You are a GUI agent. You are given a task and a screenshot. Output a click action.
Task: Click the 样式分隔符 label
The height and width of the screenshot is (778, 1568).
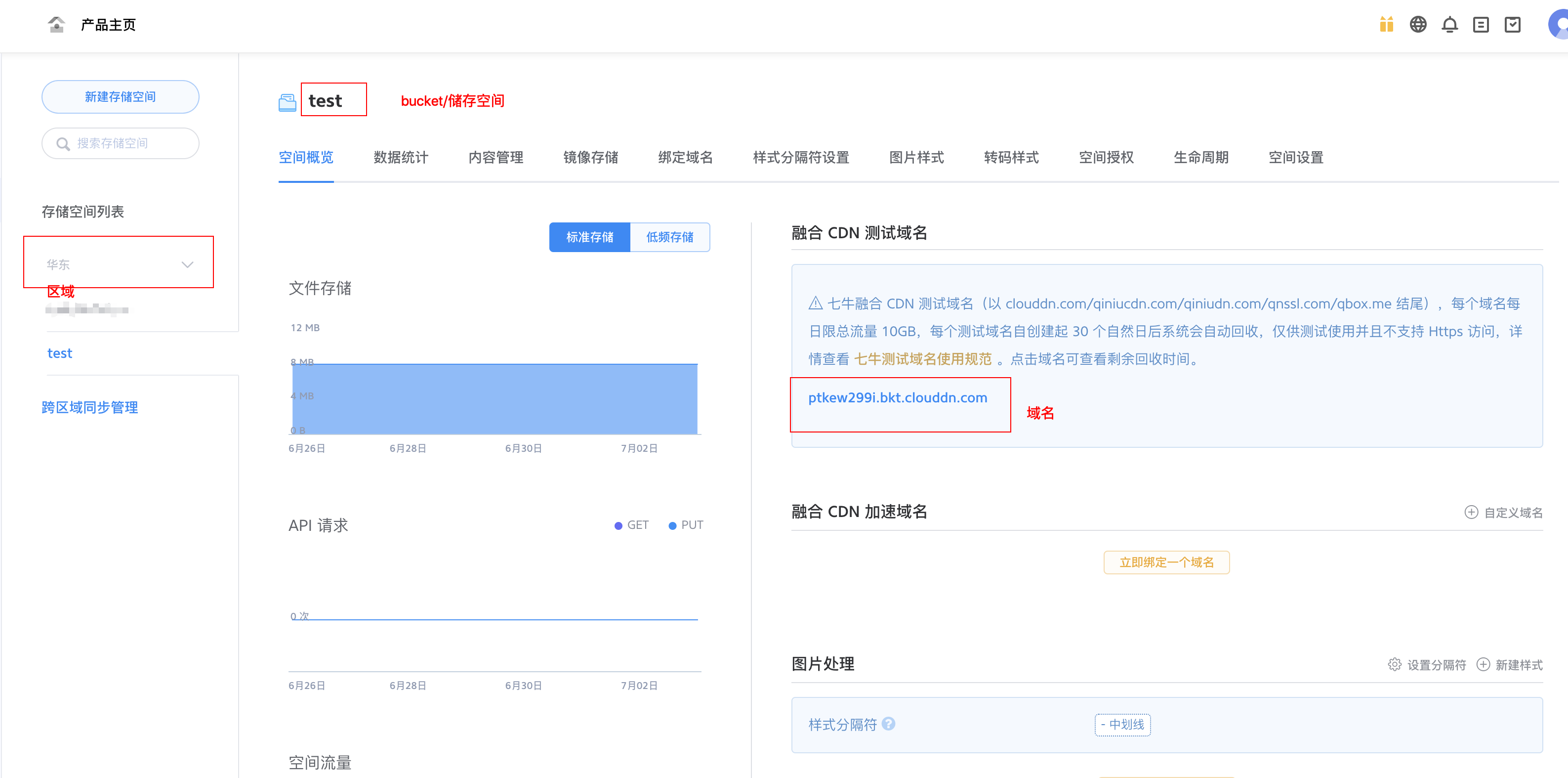[842, 725]
